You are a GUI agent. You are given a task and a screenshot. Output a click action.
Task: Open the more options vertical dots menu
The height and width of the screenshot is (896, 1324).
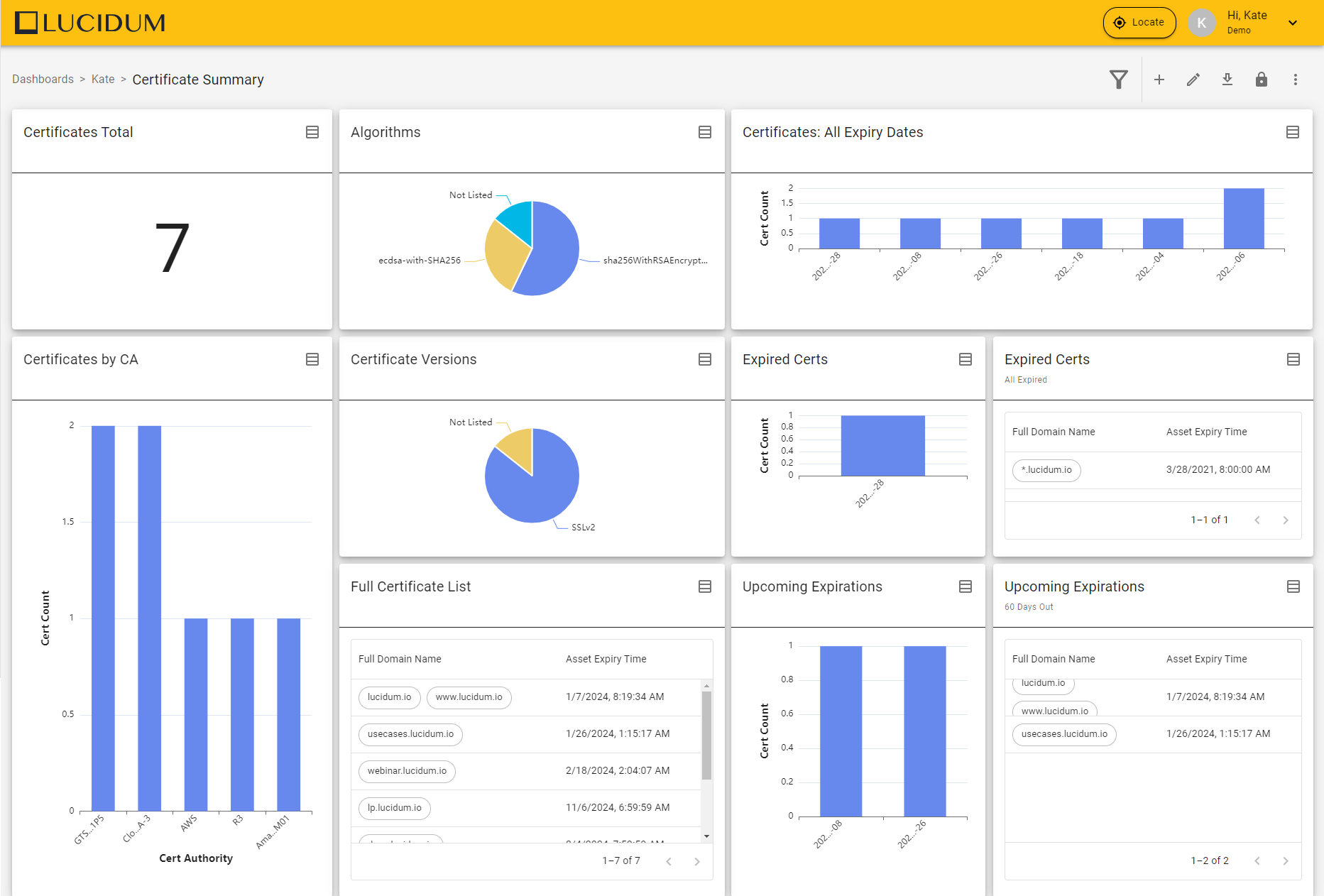(1296, 80)
